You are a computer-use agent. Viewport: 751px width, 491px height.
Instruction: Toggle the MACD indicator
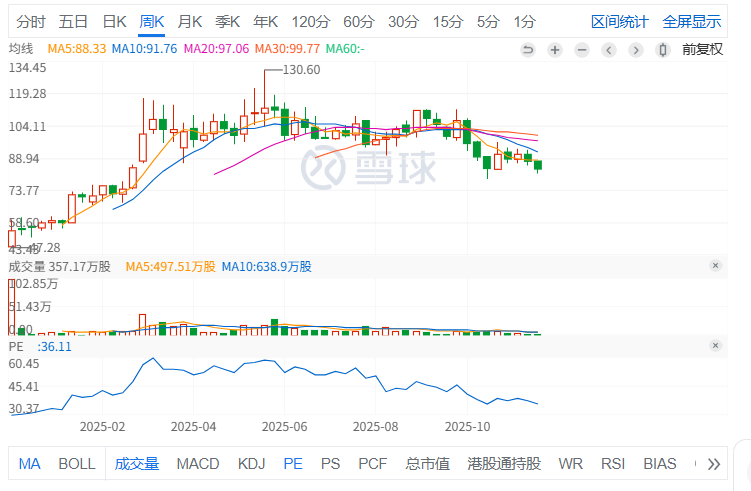[198, 464]
